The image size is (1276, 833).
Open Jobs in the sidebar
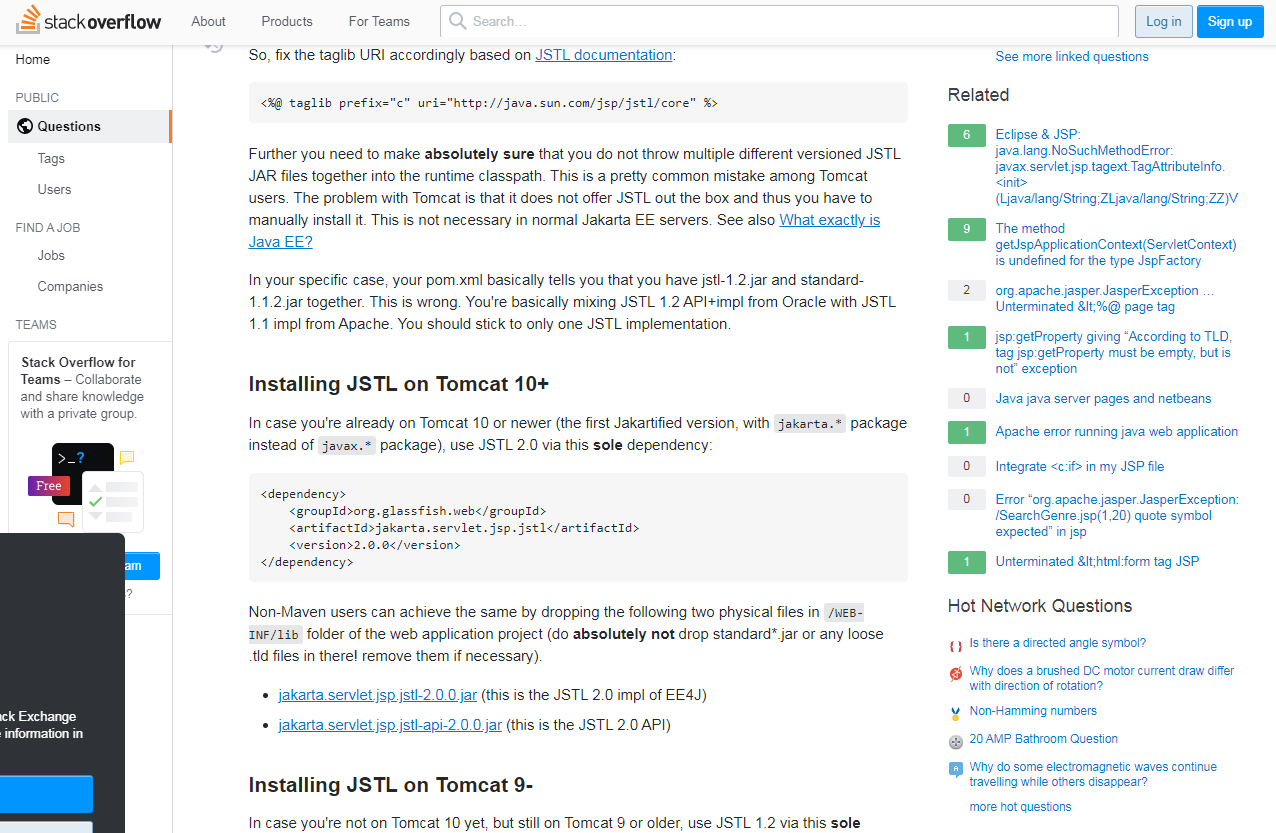coord(51,255)
